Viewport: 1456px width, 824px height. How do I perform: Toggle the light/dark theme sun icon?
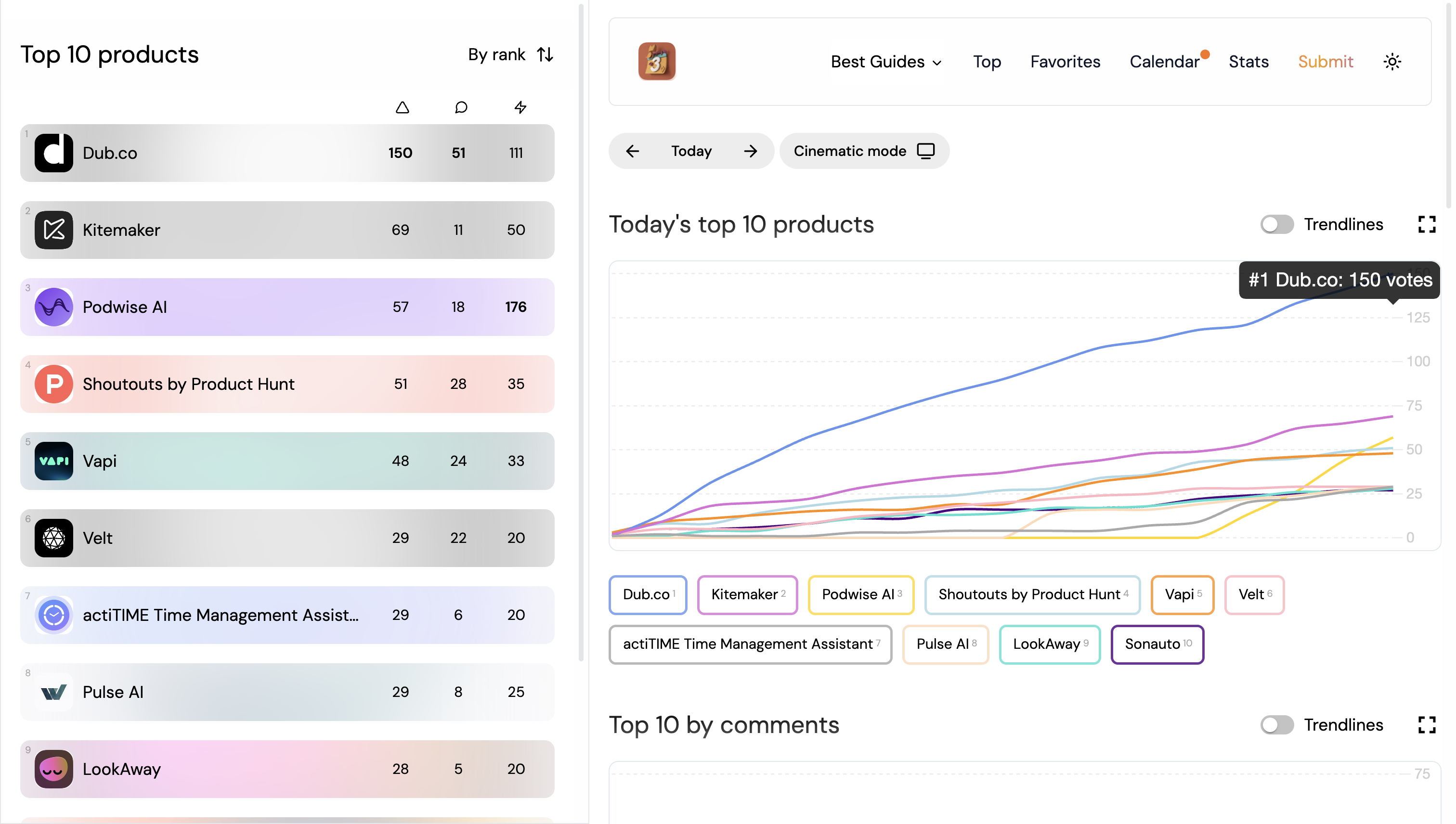tap(1392, 62)
